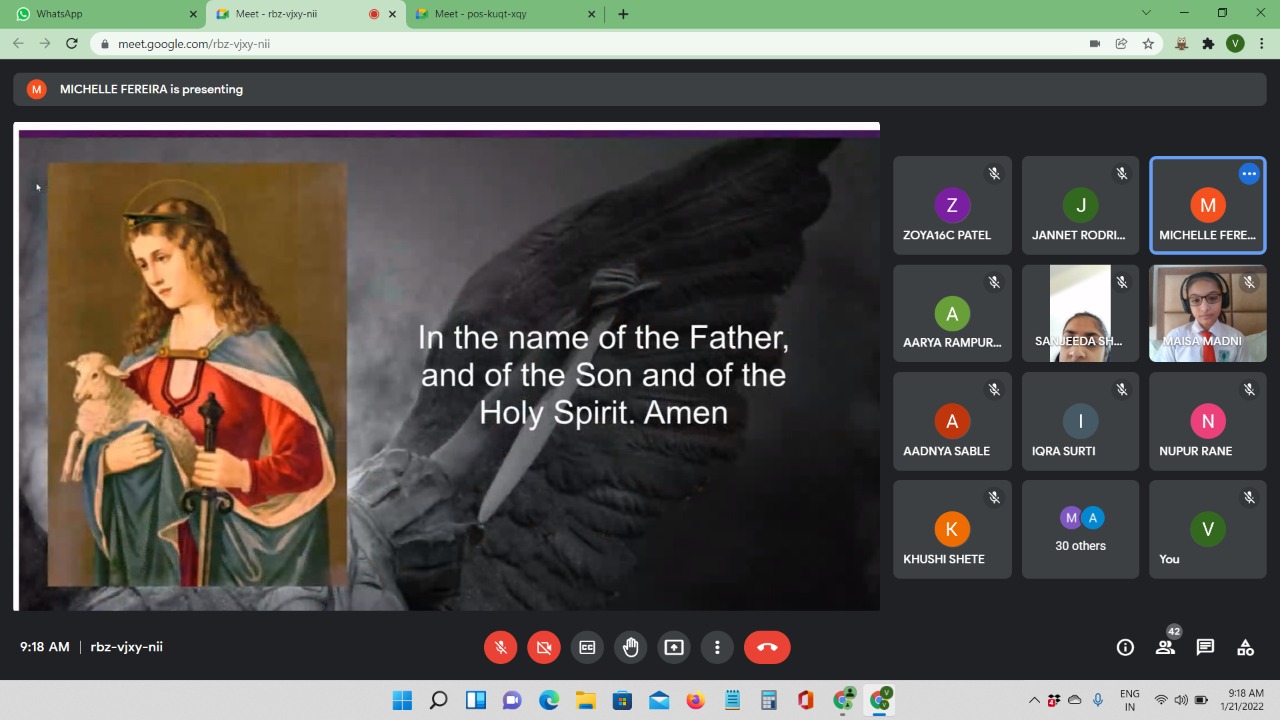Open a new browser tab
Image resolution: width=1280 pixels, height=720 pixels.
coord(623,14)
